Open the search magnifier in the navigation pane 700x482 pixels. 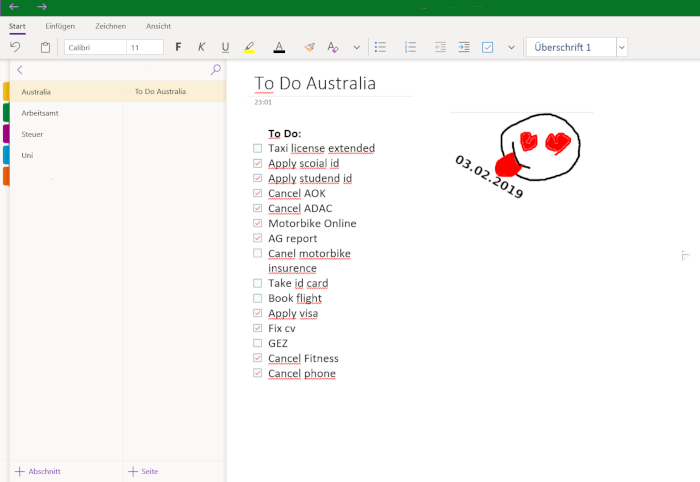pos(215,70)
